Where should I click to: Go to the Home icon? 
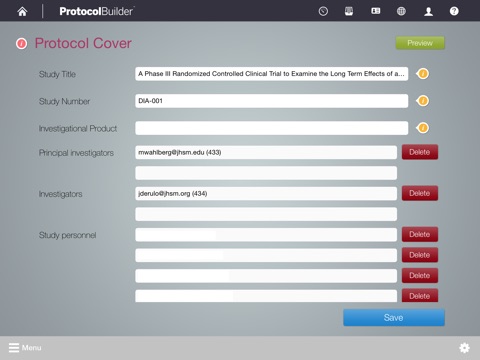[22, 12]
